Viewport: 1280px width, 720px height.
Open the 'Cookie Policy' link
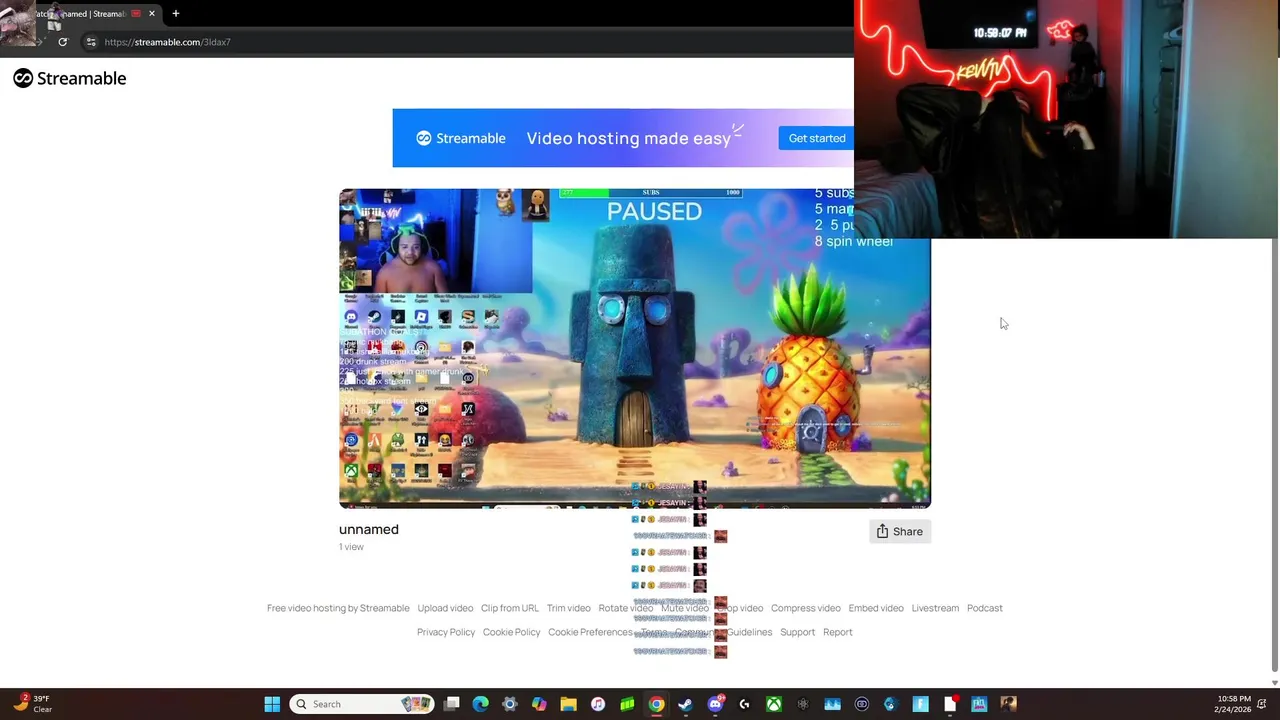(x=511, y=632)
